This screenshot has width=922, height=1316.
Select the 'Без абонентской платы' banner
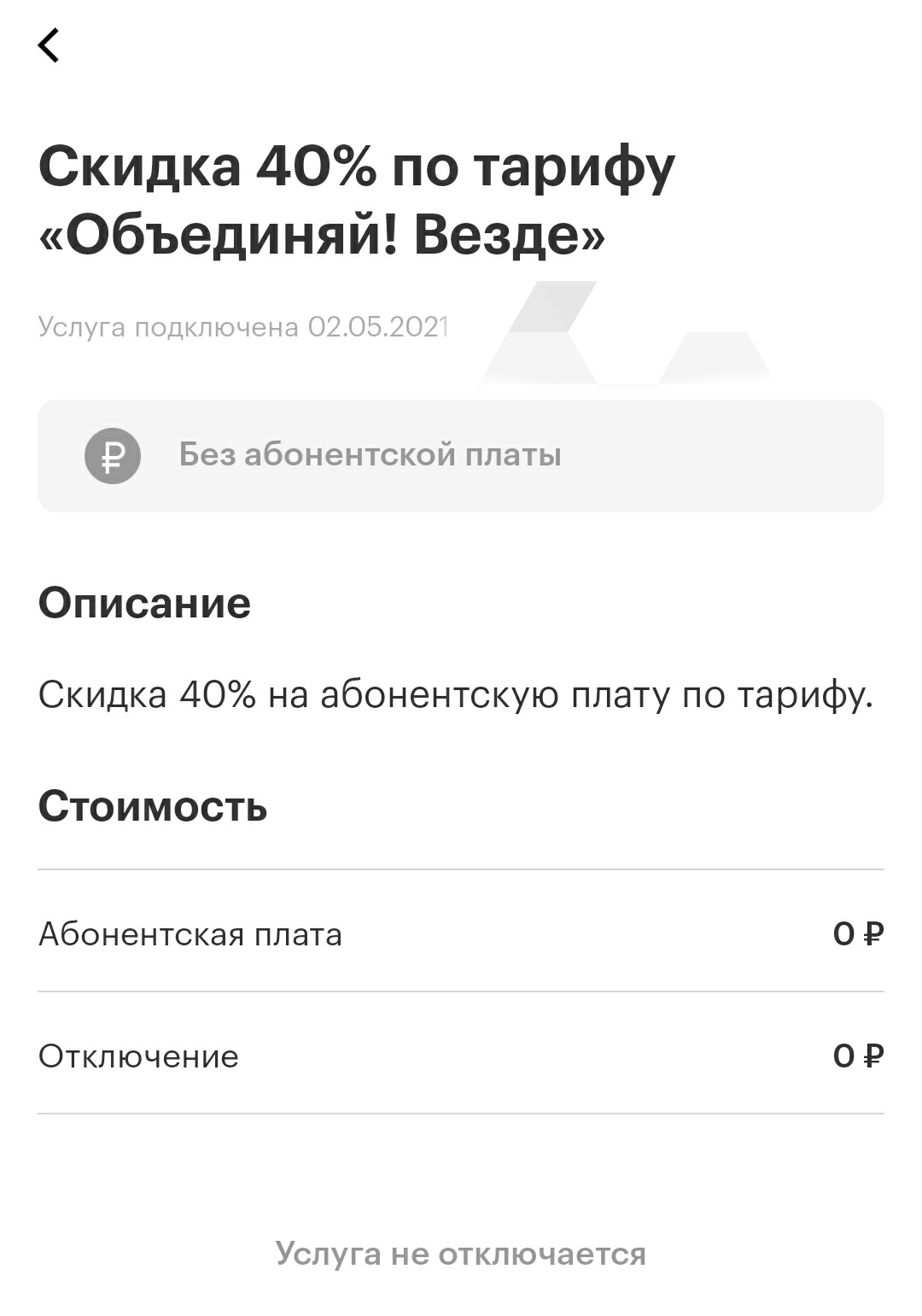coord(461,456)
